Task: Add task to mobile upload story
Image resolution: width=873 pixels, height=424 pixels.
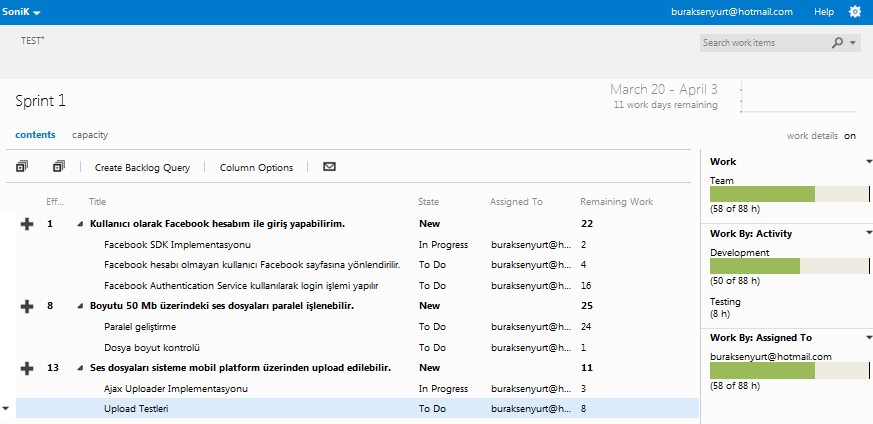Action: 27,368
